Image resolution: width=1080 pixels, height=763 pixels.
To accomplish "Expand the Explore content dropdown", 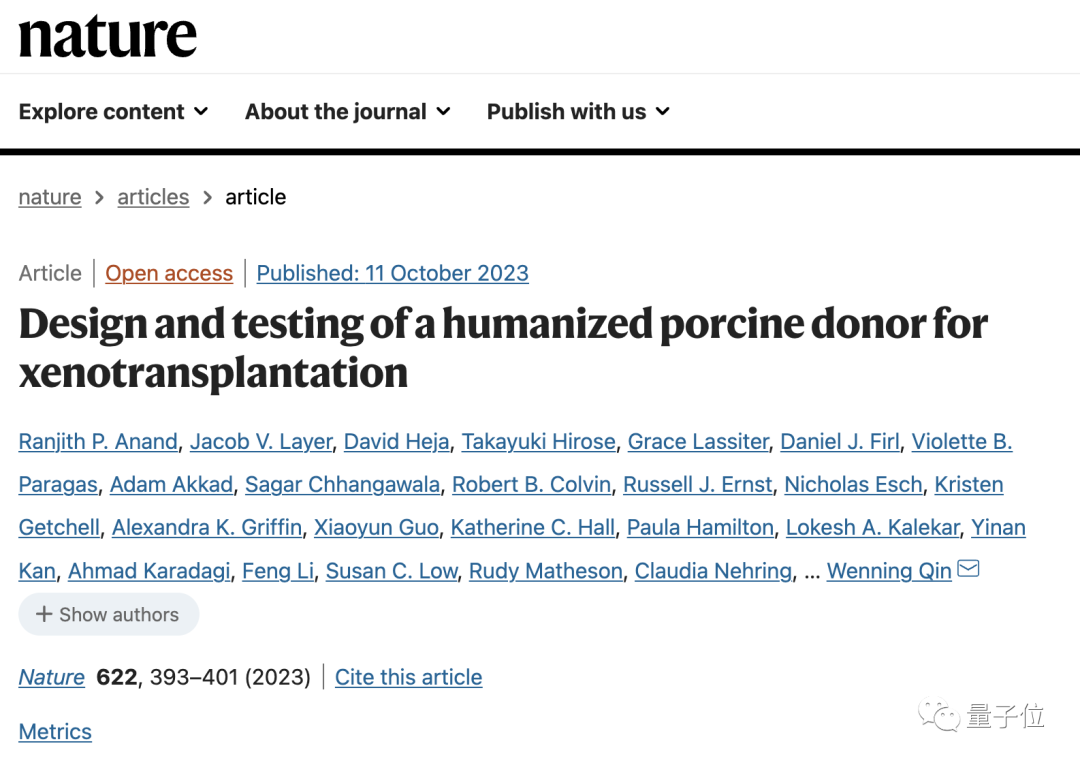I will click(x=113, y=112).
